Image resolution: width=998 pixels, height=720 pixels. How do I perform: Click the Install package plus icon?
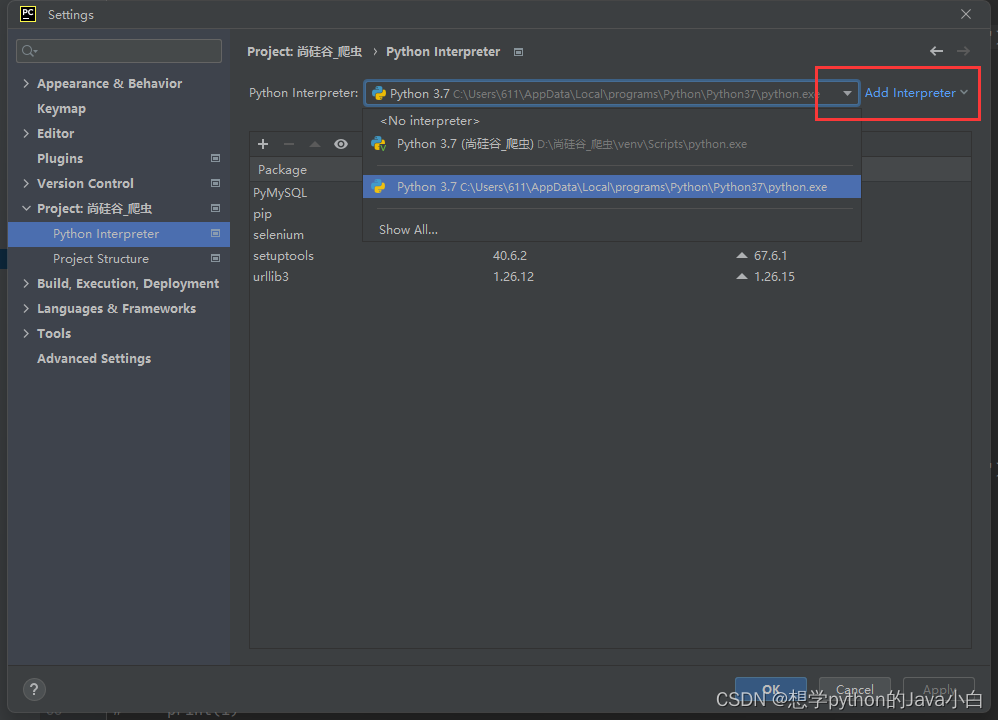[262, 144]
